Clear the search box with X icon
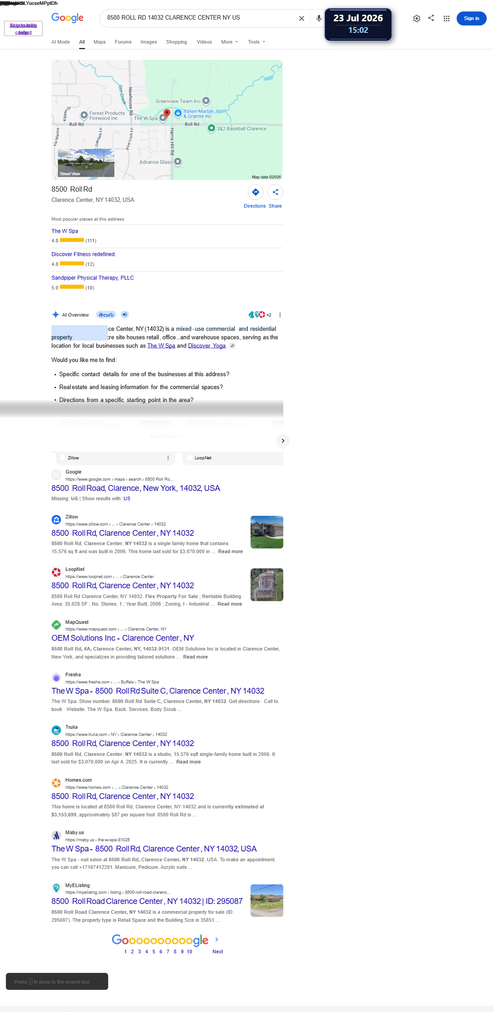Viewport: 500px width, 1012px height. (x=301, y=19)
